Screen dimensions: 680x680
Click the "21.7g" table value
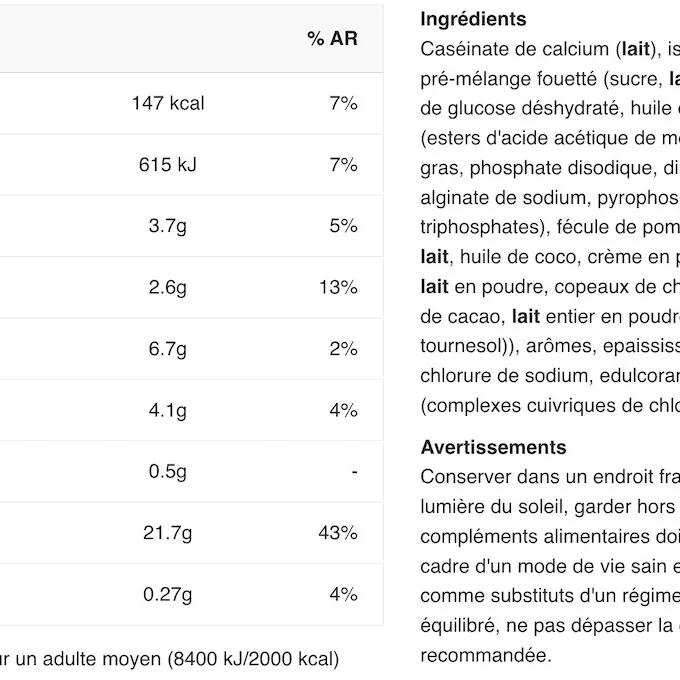tap(165, 533)
